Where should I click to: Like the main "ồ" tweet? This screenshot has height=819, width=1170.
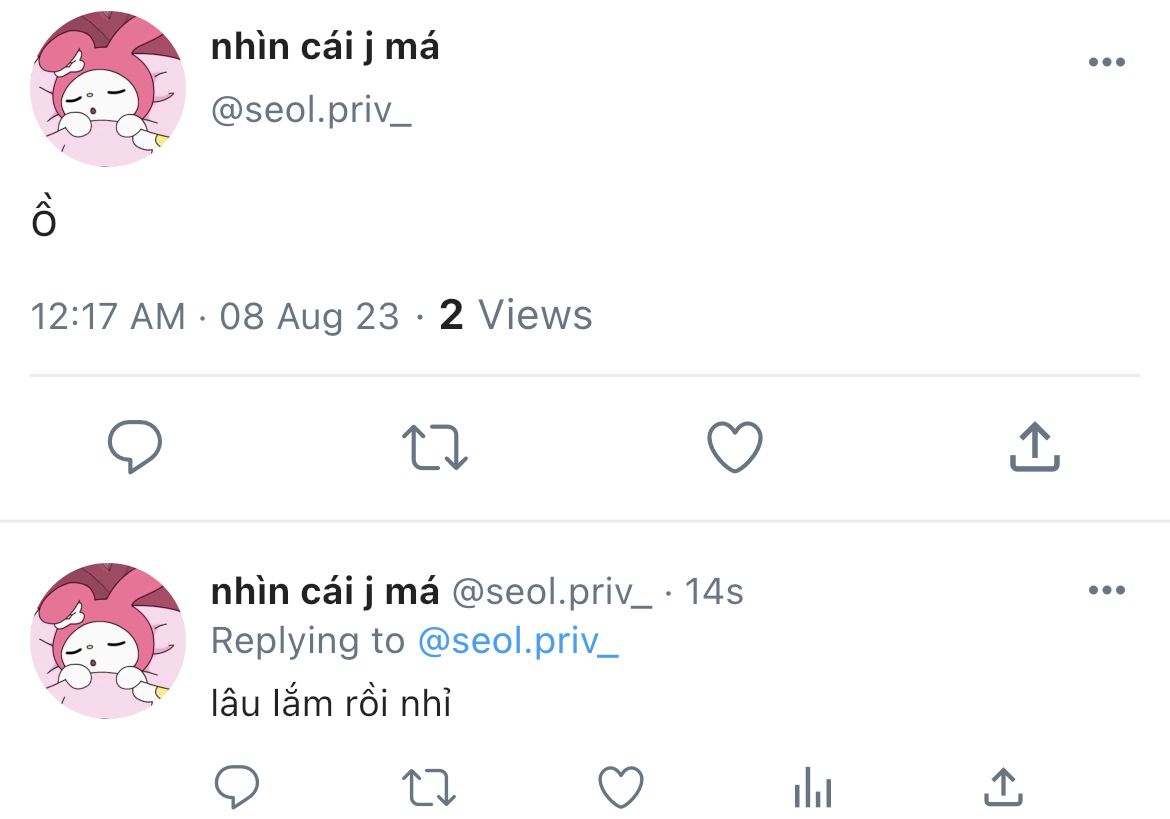[x=735, y=447]
